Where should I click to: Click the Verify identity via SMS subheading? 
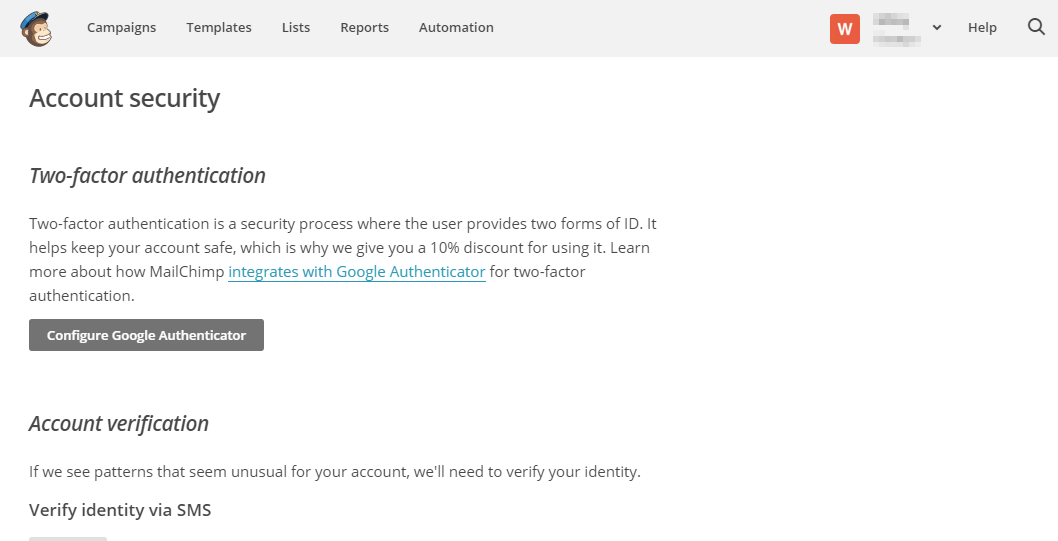coord(120,510)
